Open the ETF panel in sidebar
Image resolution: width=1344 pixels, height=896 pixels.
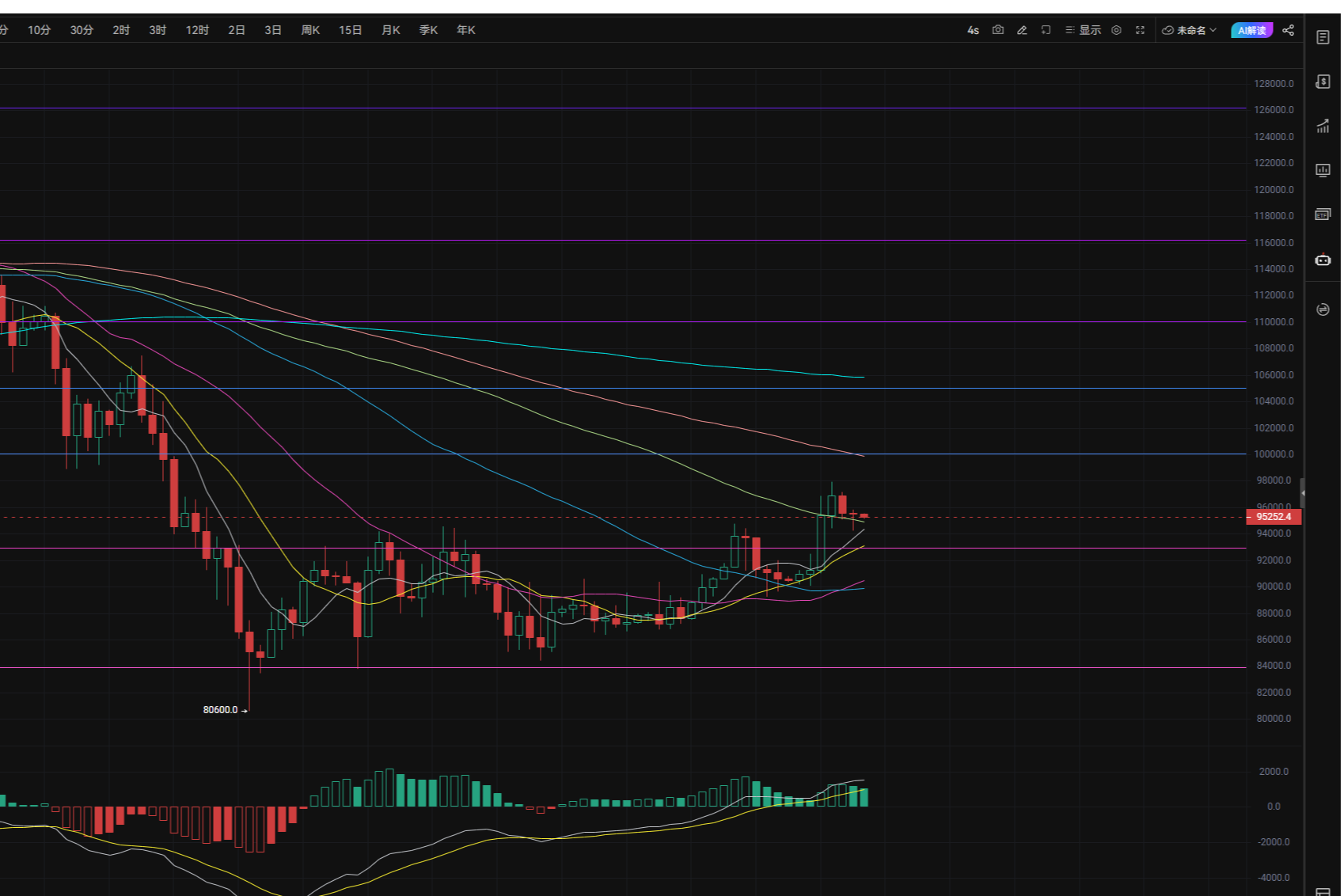[x=1323, y=215]
